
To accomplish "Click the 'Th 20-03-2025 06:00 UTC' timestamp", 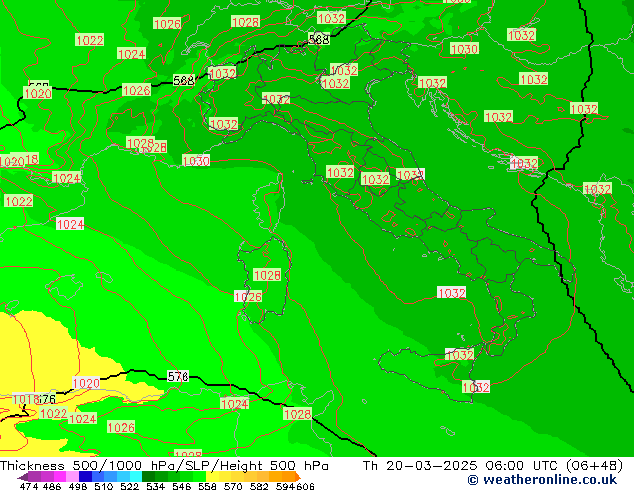I will click(461, 466).
